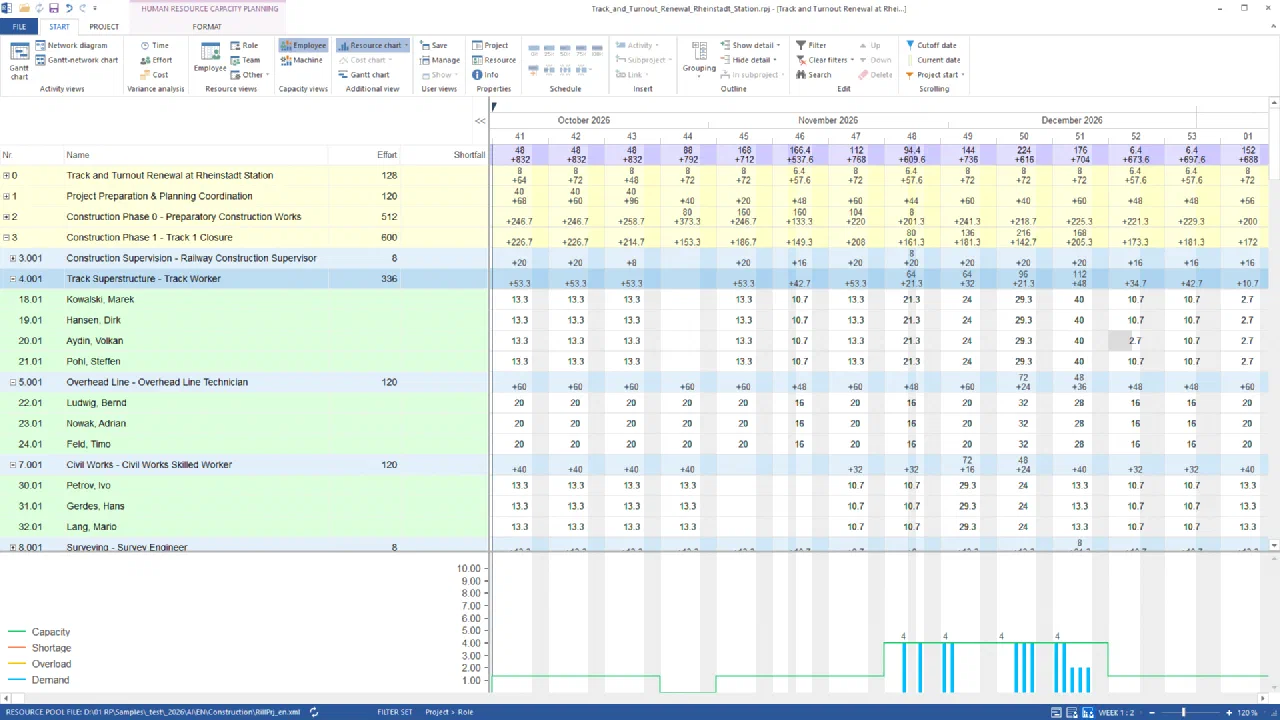Select Effort variance analysis
This screenshot has height=720, width=1280.
155,60
